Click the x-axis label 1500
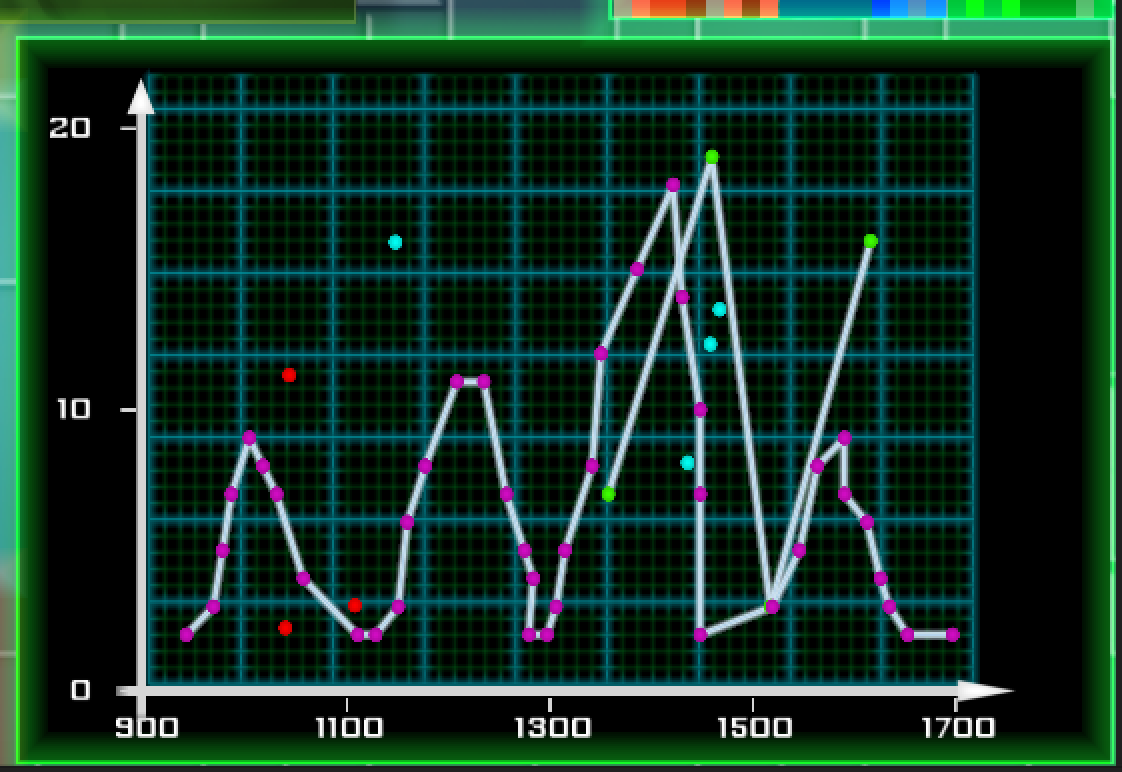This screenshot has width=1122, height=772. pyautogui.click(x=754, y=728)
